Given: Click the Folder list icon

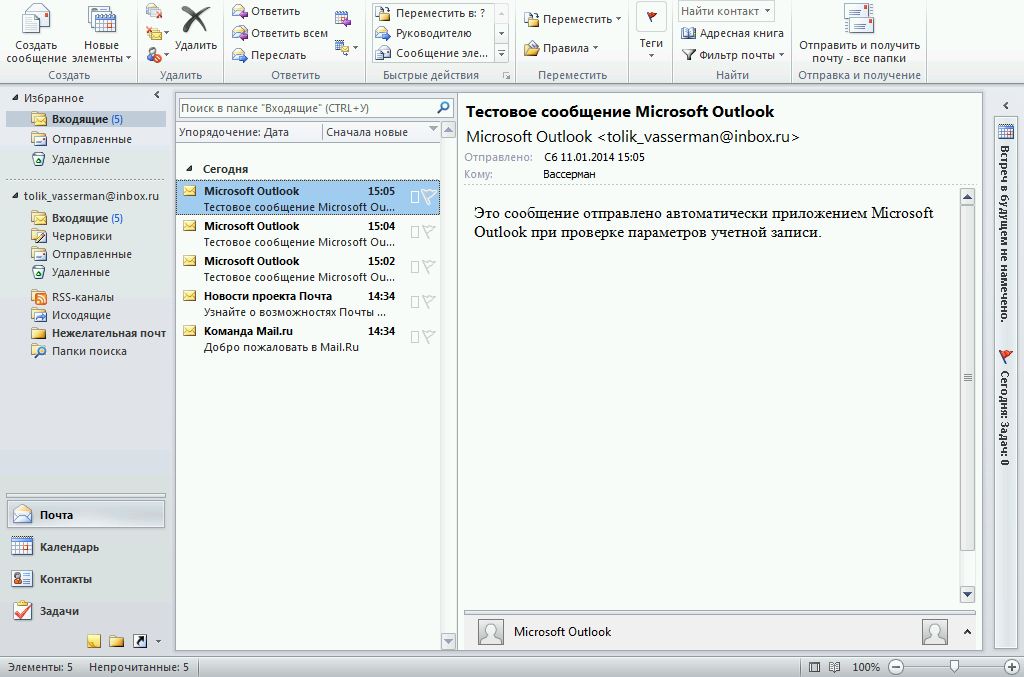Looking at the screenshot, I should [117, 641].
